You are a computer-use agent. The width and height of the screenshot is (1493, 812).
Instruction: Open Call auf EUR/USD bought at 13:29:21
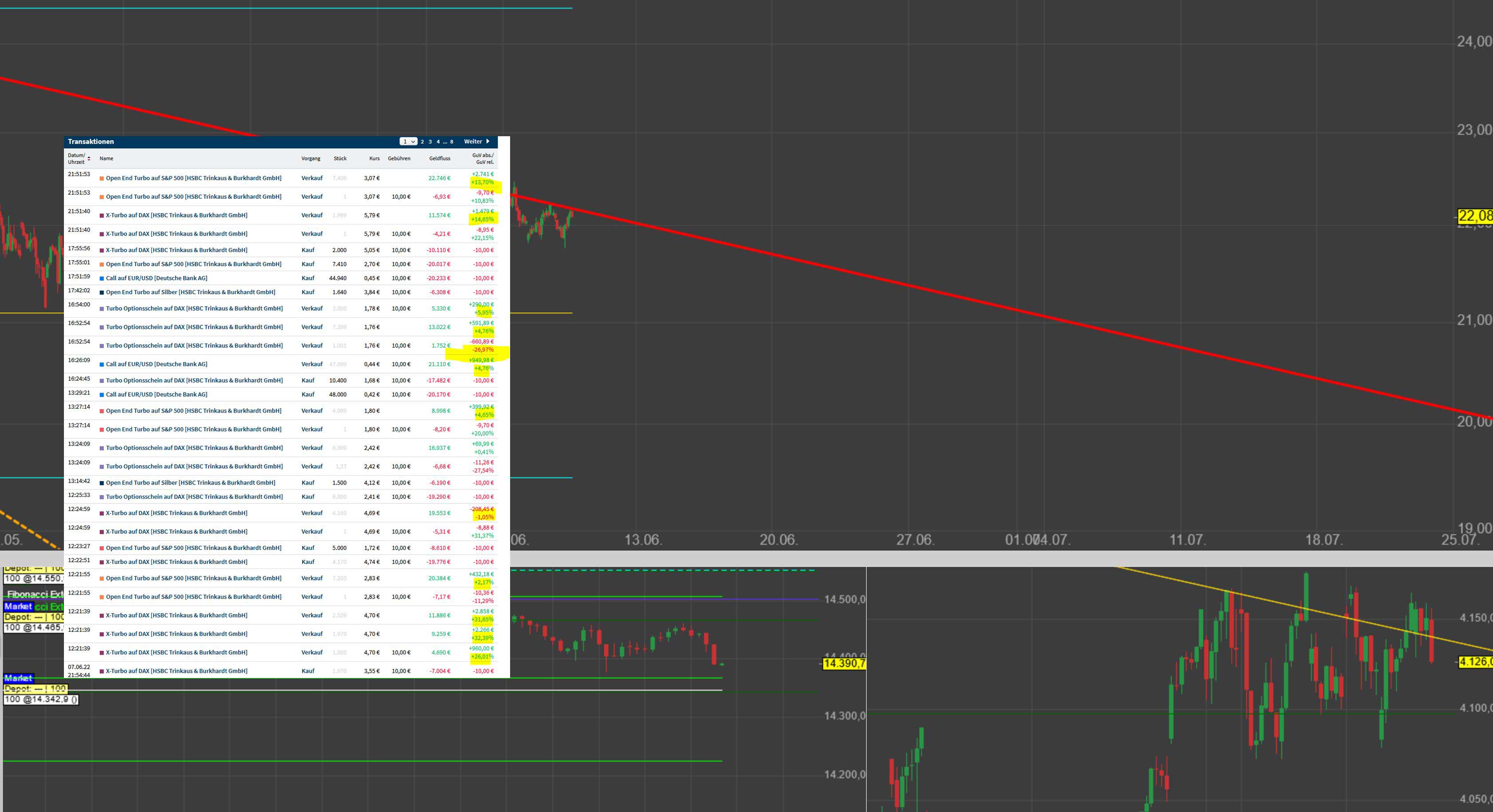point(156,394)
